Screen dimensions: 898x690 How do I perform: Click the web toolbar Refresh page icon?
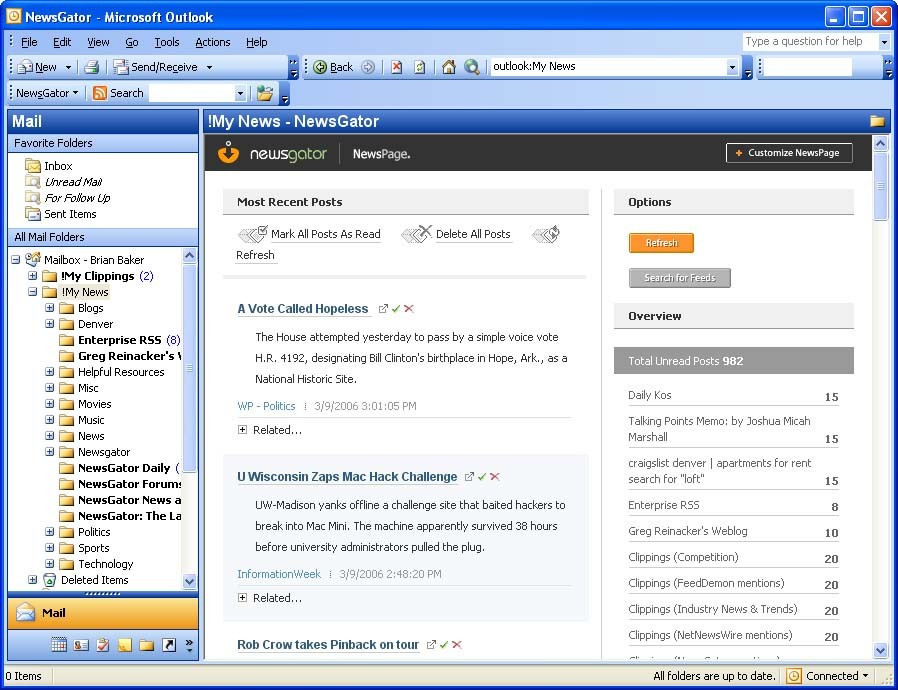420,67
